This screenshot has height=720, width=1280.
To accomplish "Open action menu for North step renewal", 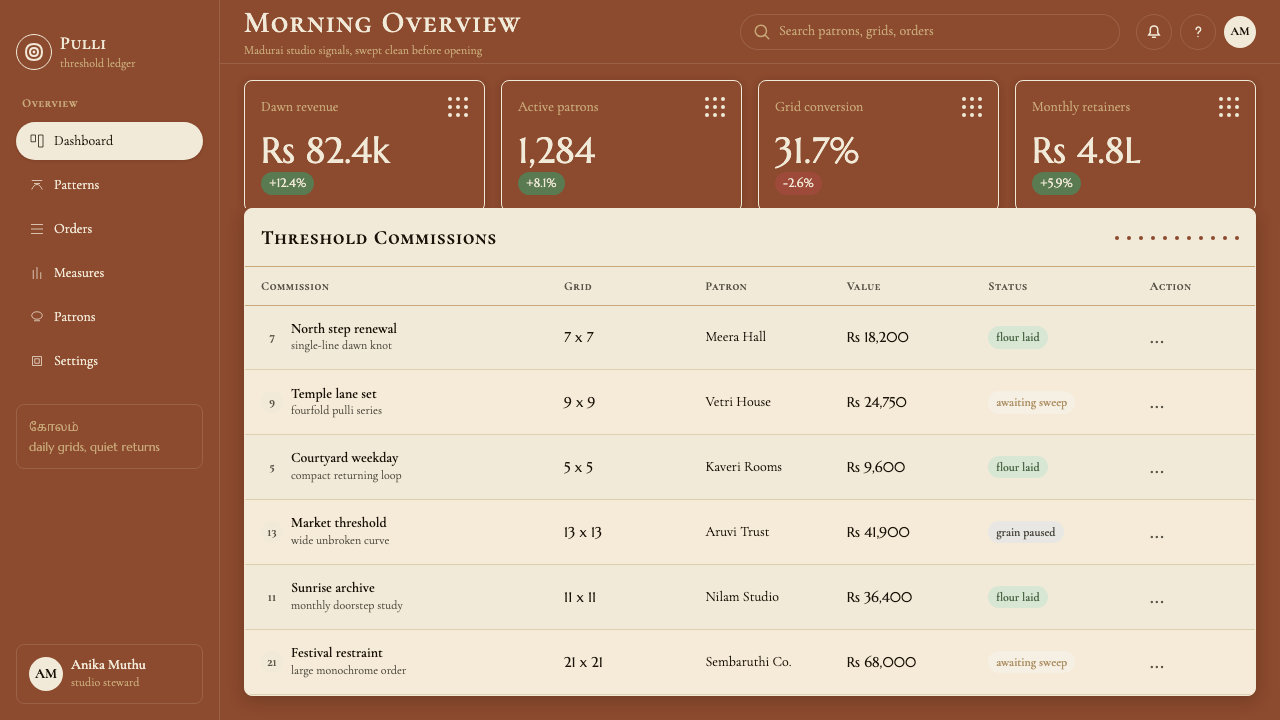I will point(1157,339).
